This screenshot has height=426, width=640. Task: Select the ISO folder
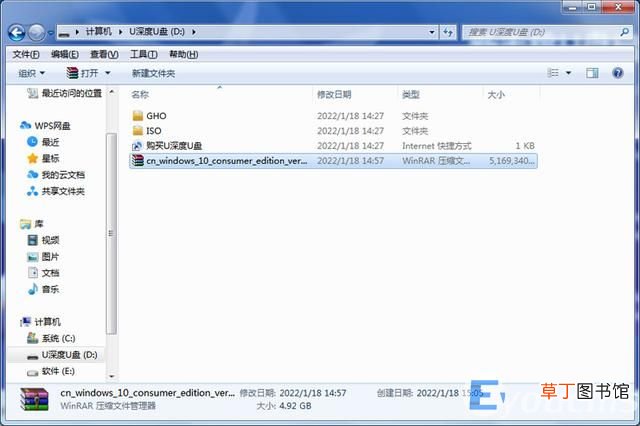click(147, 131)
